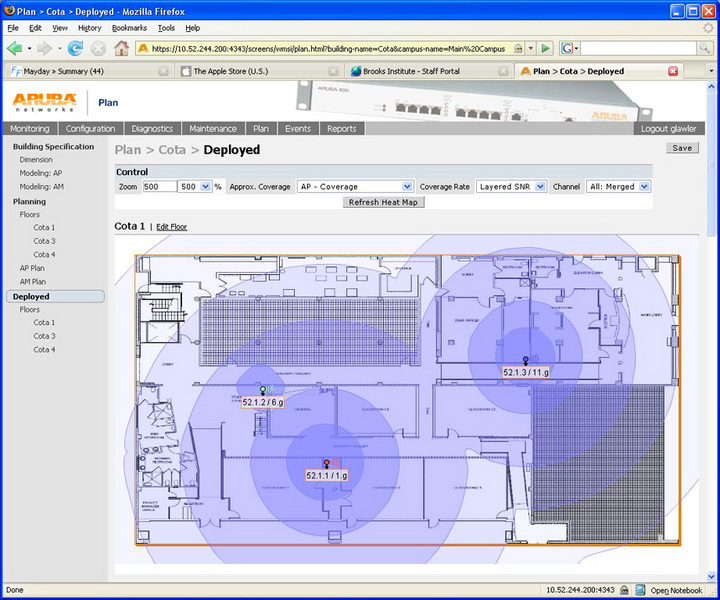Open the address bar history dropdown
The width and height of the screenshot is (720, 600).
(x=531, y=48)
